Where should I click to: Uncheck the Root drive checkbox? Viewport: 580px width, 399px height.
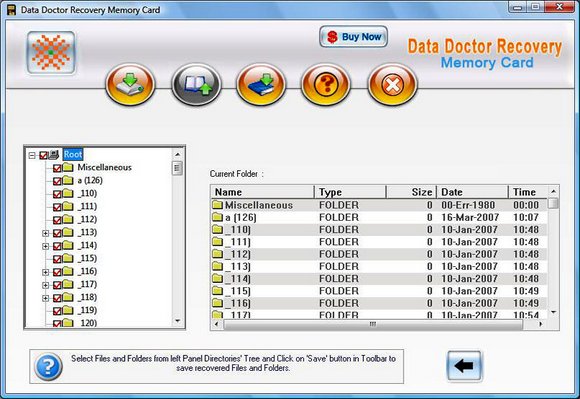point(44,155)
